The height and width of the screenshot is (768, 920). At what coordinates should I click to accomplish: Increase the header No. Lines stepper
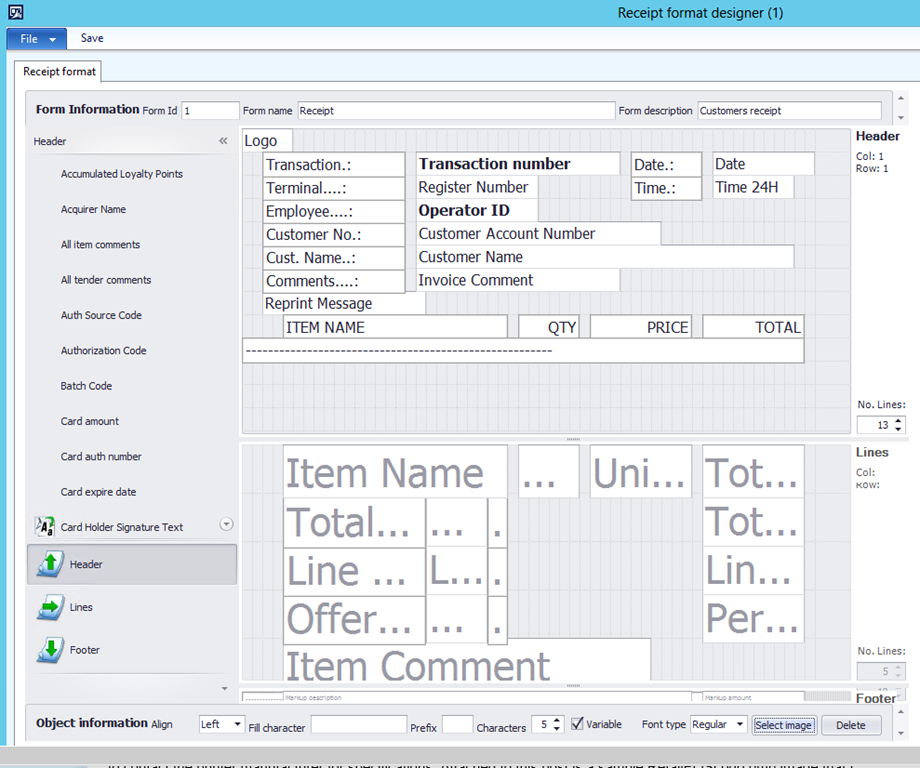pos(898,421)
